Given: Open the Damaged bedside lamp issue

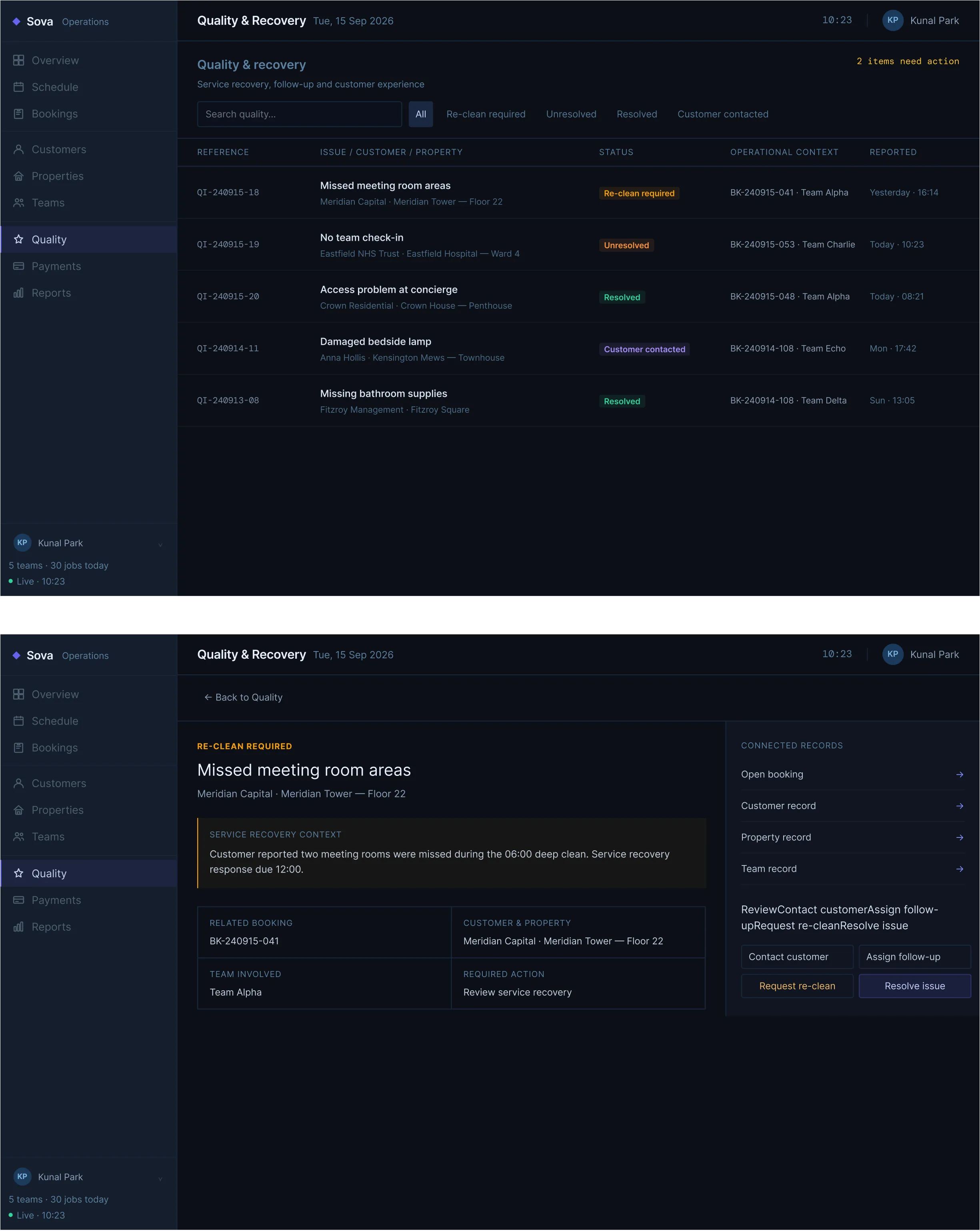Looking at the screenshot, I should (578, 349).
